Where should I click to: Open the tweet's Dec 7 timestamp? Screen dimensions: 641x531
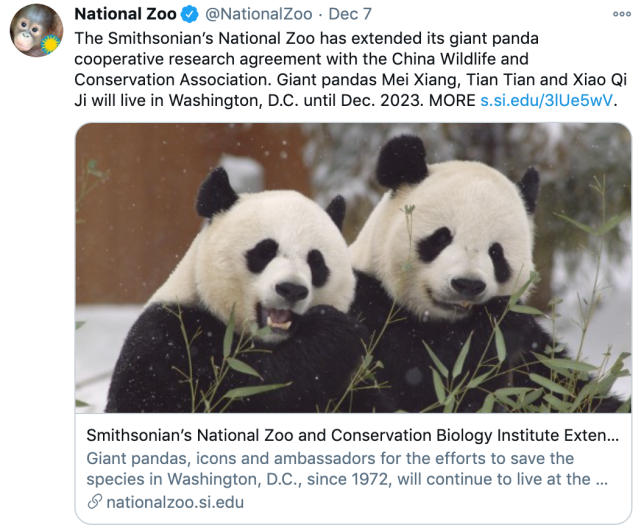click(349, 13)
